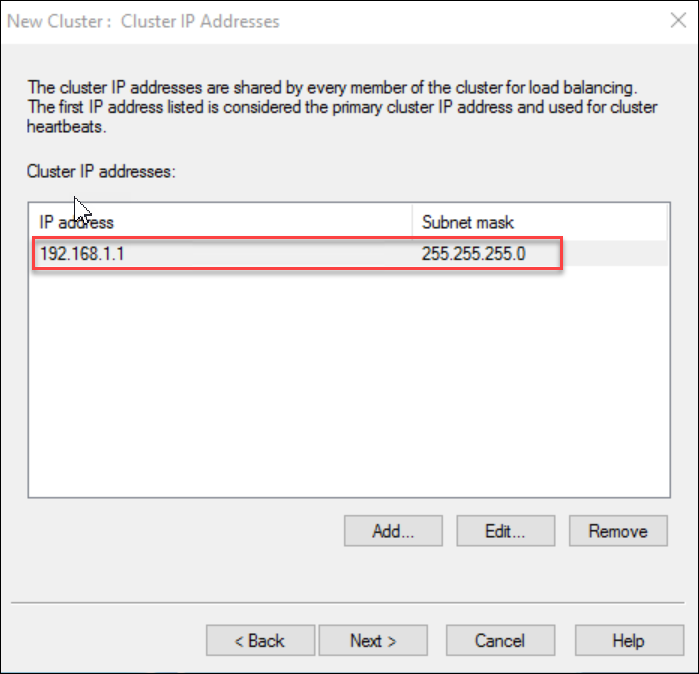
Task: Click the divider between the column headers
Action: [412, 222]
